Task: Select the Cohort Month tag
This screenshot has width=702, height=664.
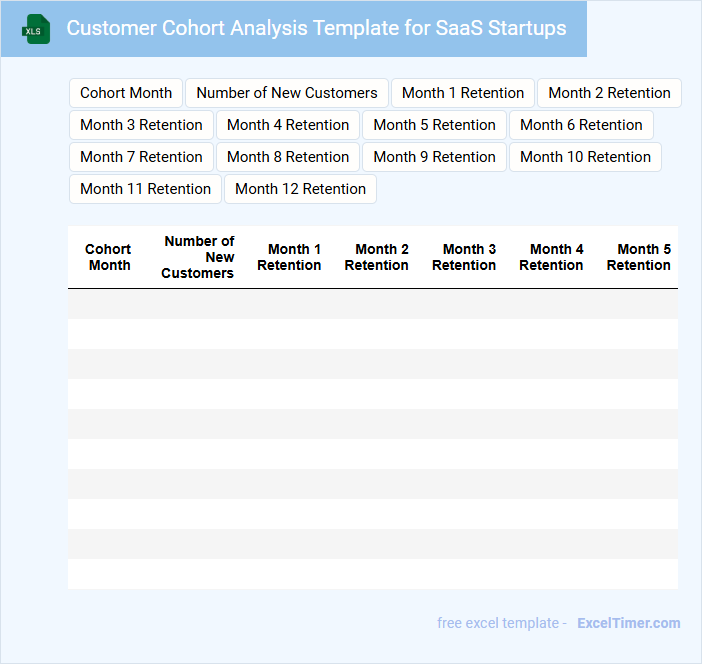Action: [126, 93]
